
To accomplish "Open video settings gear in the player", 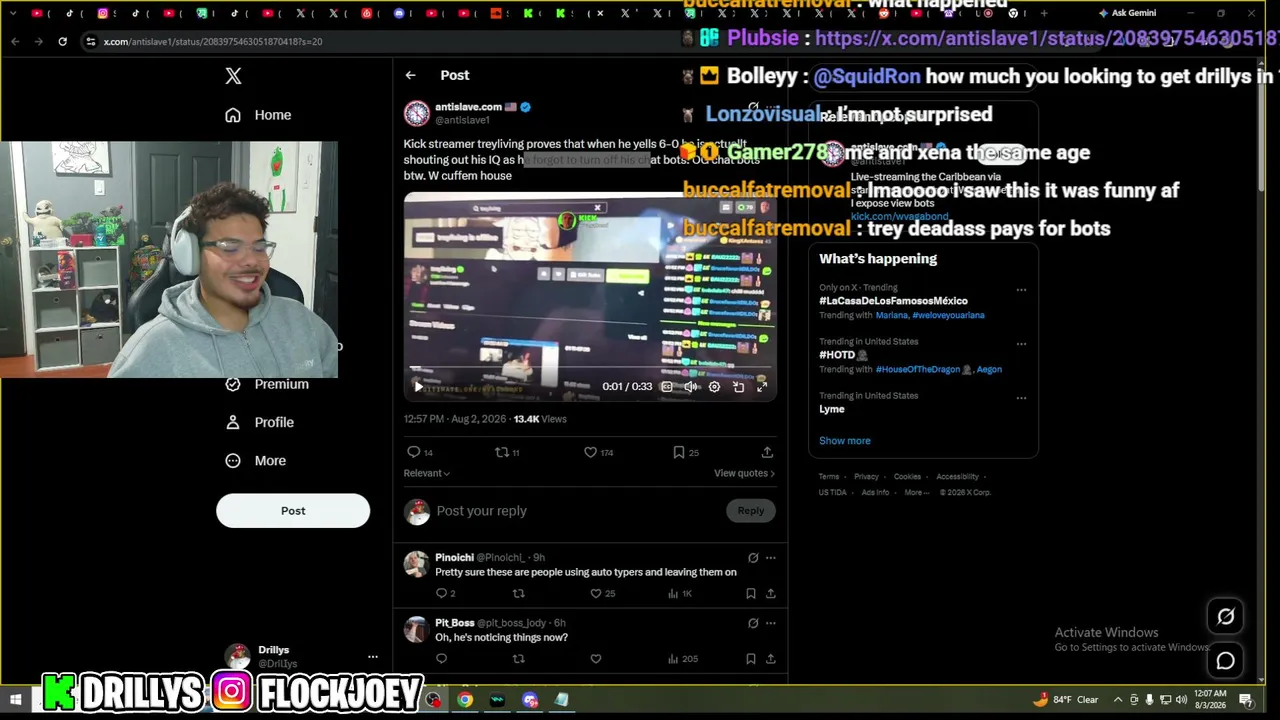I will click(714, 387).
